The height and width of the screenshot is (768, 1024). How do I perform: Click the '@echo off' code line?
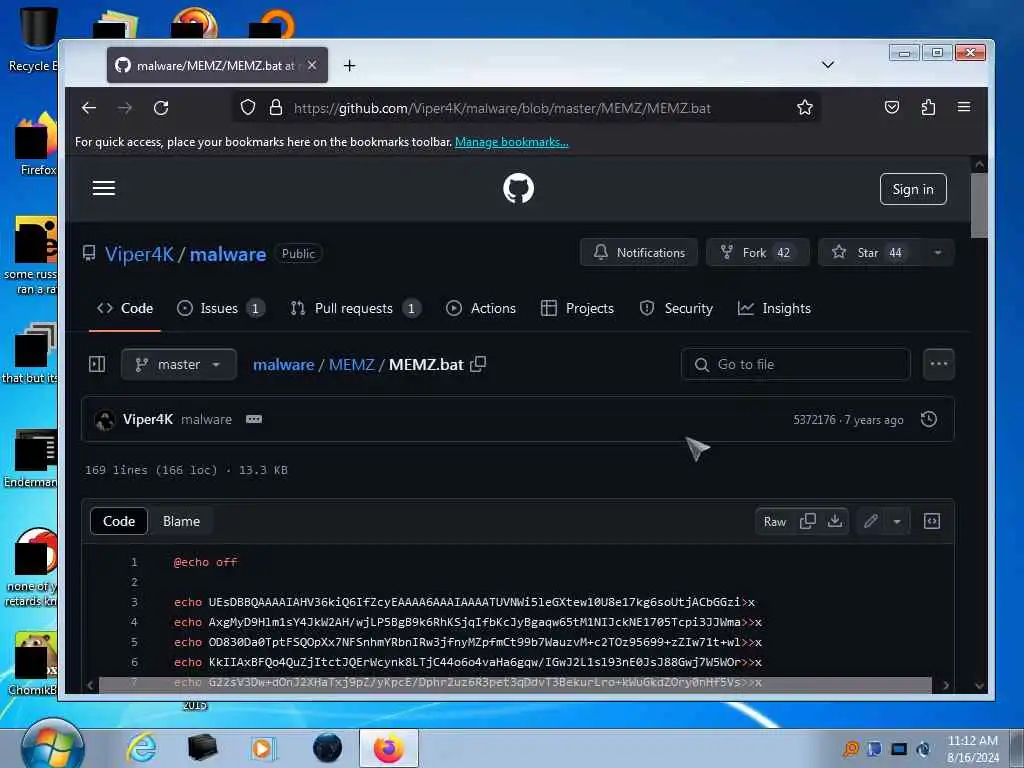tap(205, 562)
